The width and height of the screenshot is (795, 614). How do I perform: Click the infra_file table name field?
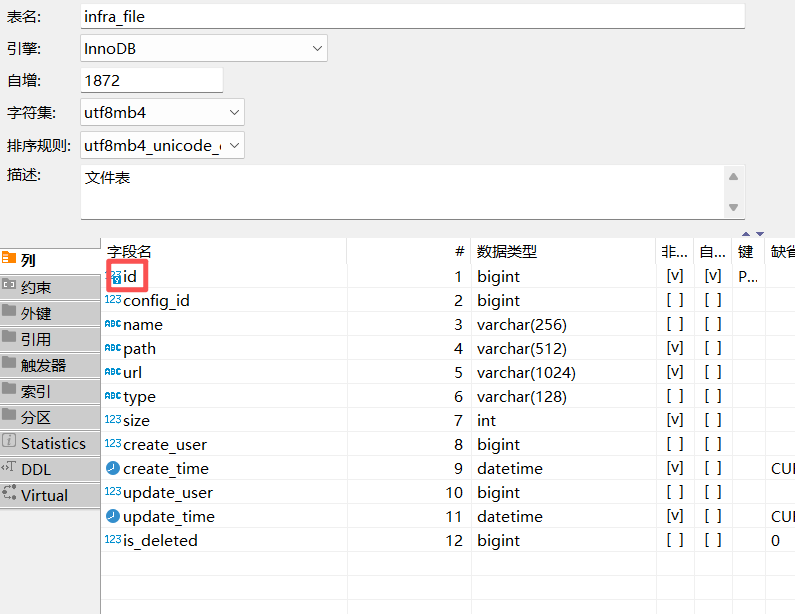(412, 16)
